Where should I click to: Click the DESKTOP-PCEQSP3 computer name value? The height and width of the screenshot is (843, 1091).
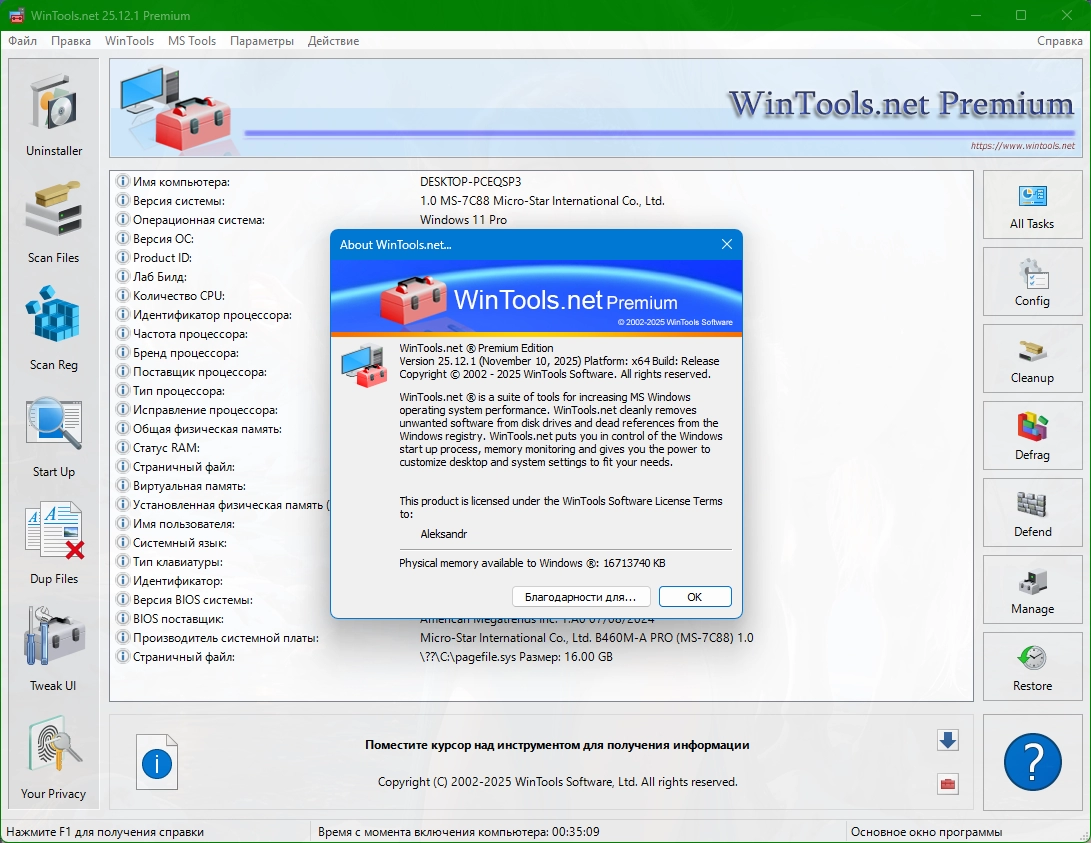click(x=470, y=182)
